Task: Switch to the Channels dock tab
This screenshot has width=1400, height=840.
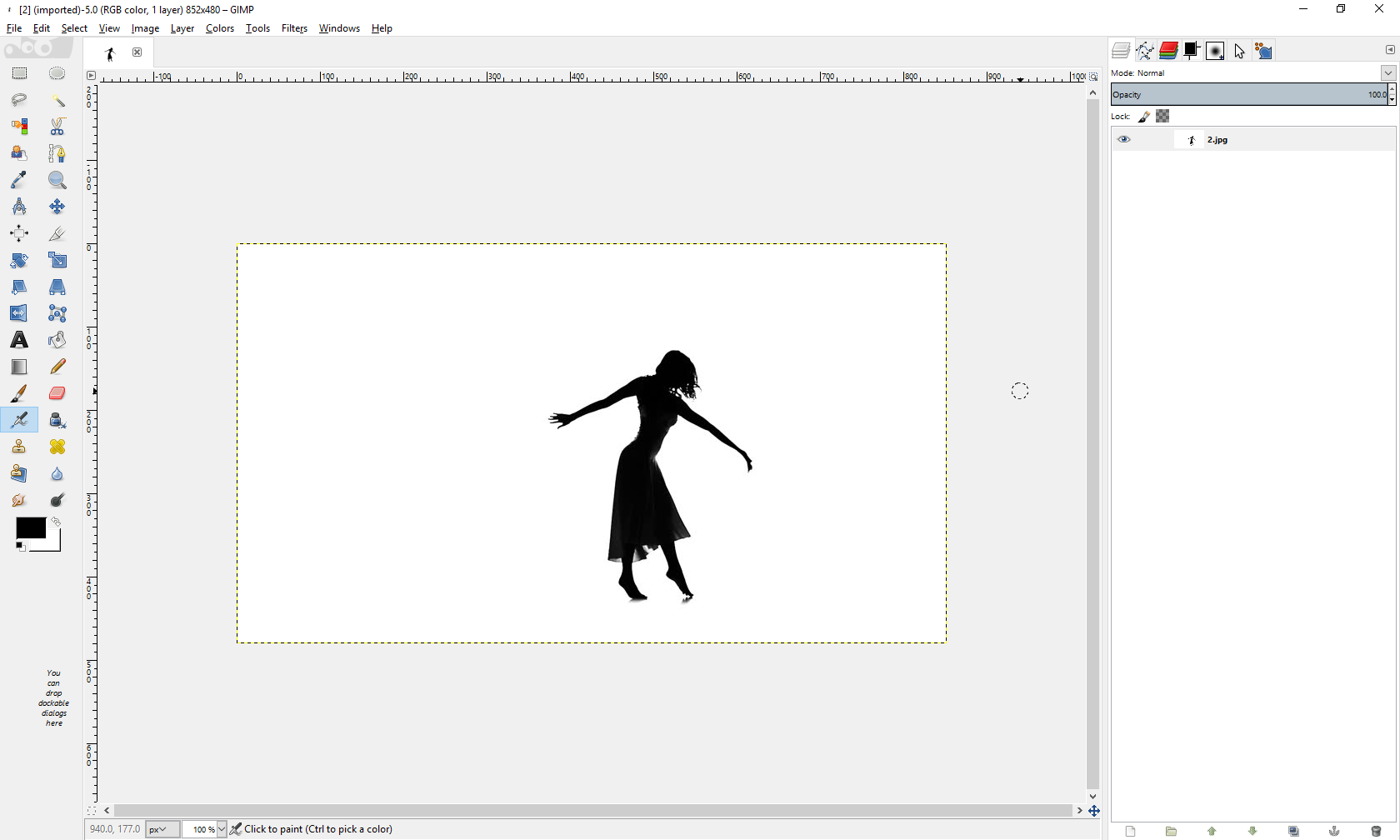Action: (1168, 51)
